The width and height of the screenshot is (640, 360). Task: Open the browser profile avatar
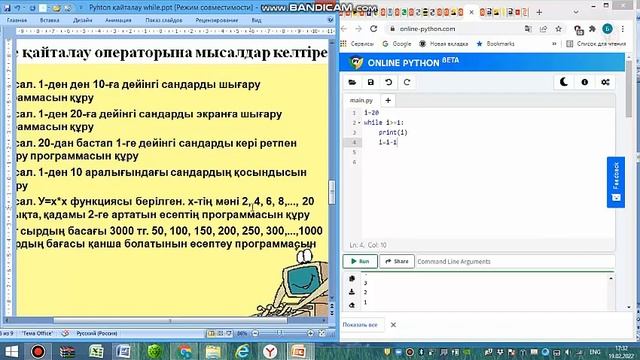607,29
